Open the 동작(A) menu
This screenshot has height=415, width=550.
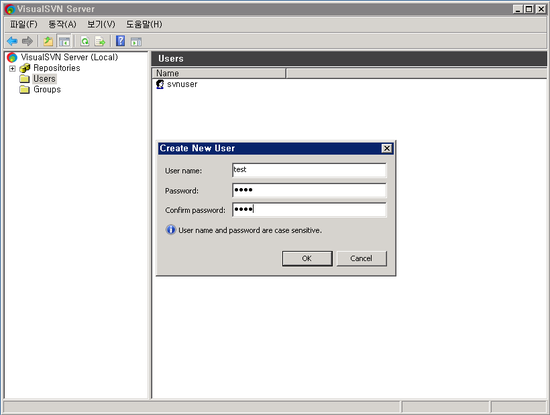(62, 24)
